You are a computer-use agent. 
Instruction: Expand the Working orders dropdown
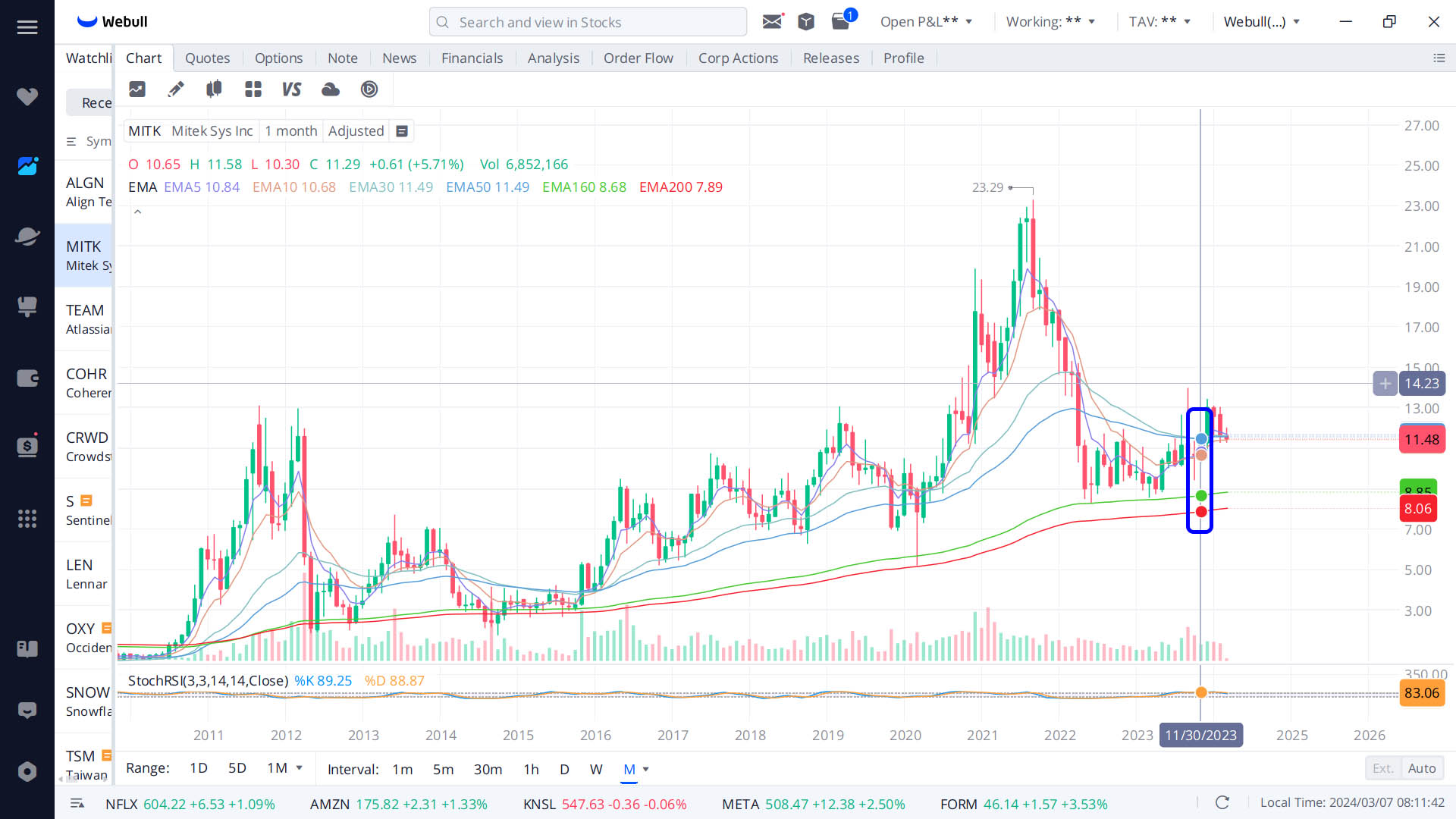point(1050,22)
